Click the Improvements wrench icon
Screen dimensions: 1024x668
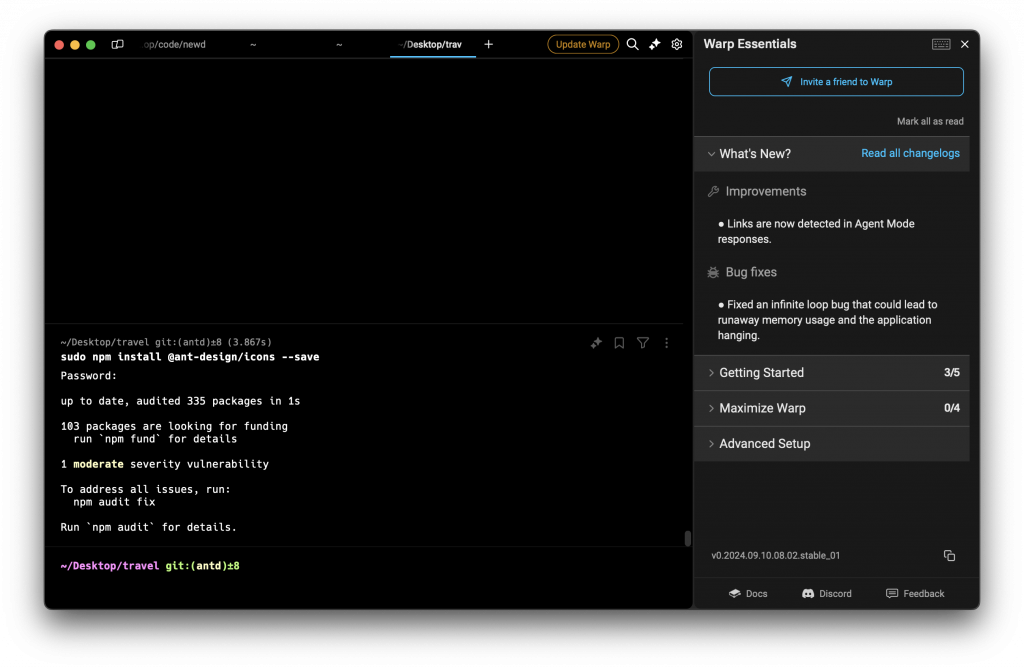(x=713, y=191)
